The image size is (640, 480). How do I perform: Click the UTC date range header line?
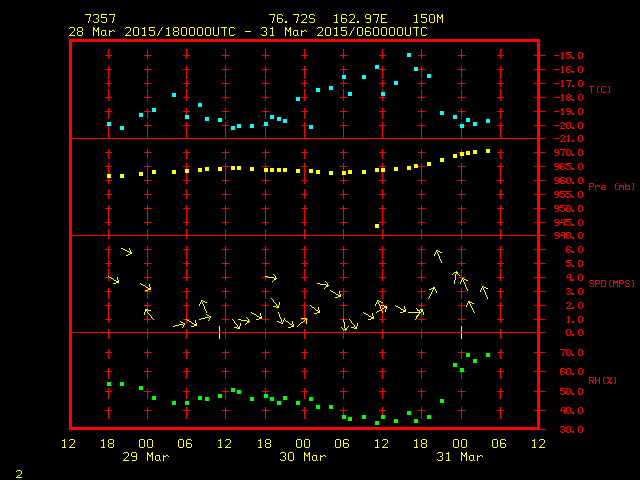point(248,32)
